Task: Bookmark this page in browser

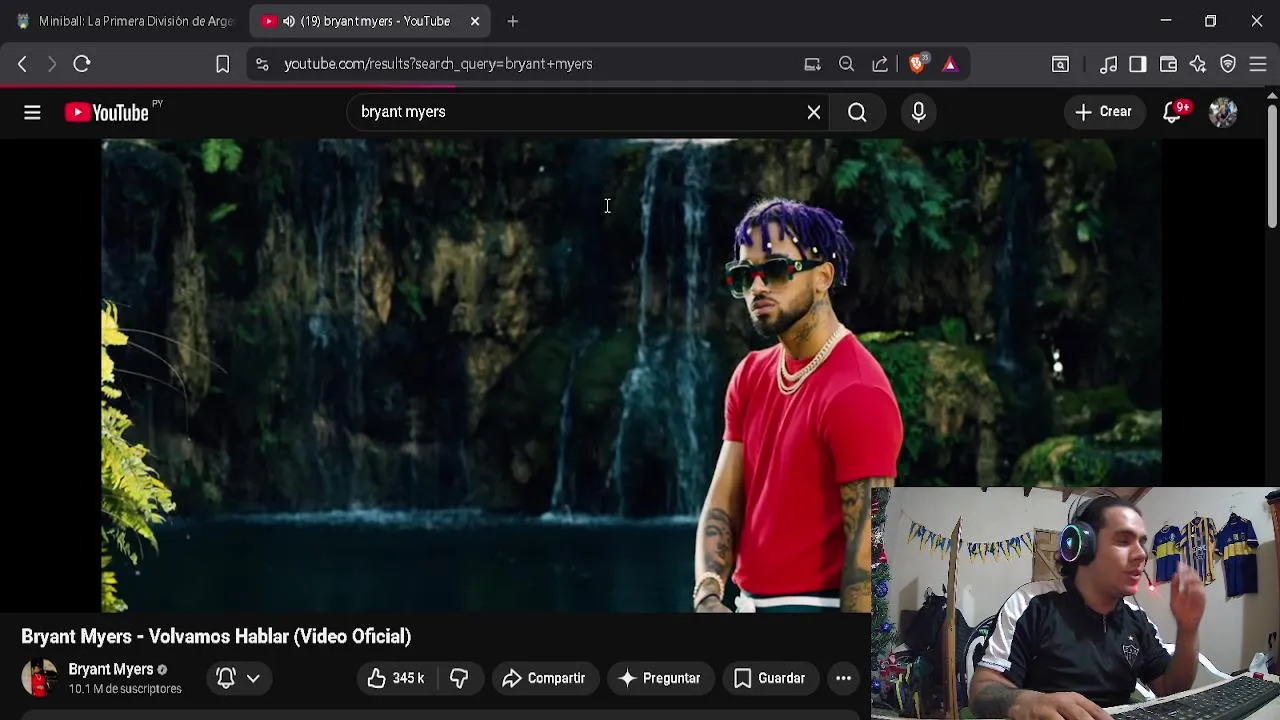Action: 222,64
